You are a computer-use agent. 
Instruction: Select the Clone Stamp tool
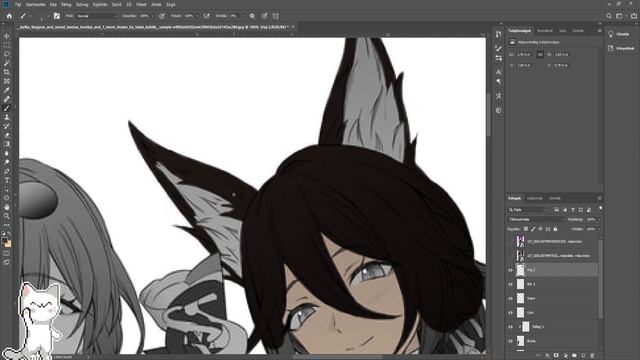(x=7, y=117)
